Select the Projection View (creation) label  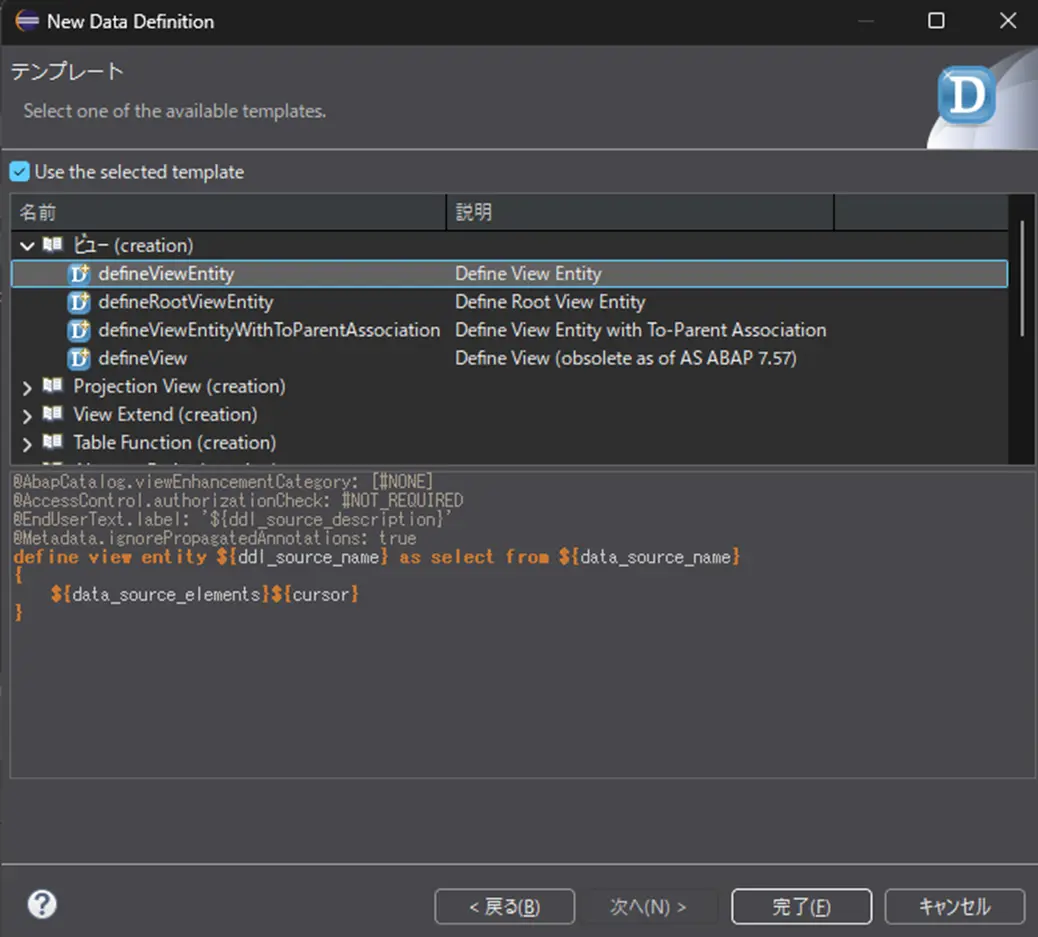(x=179, y=386)
